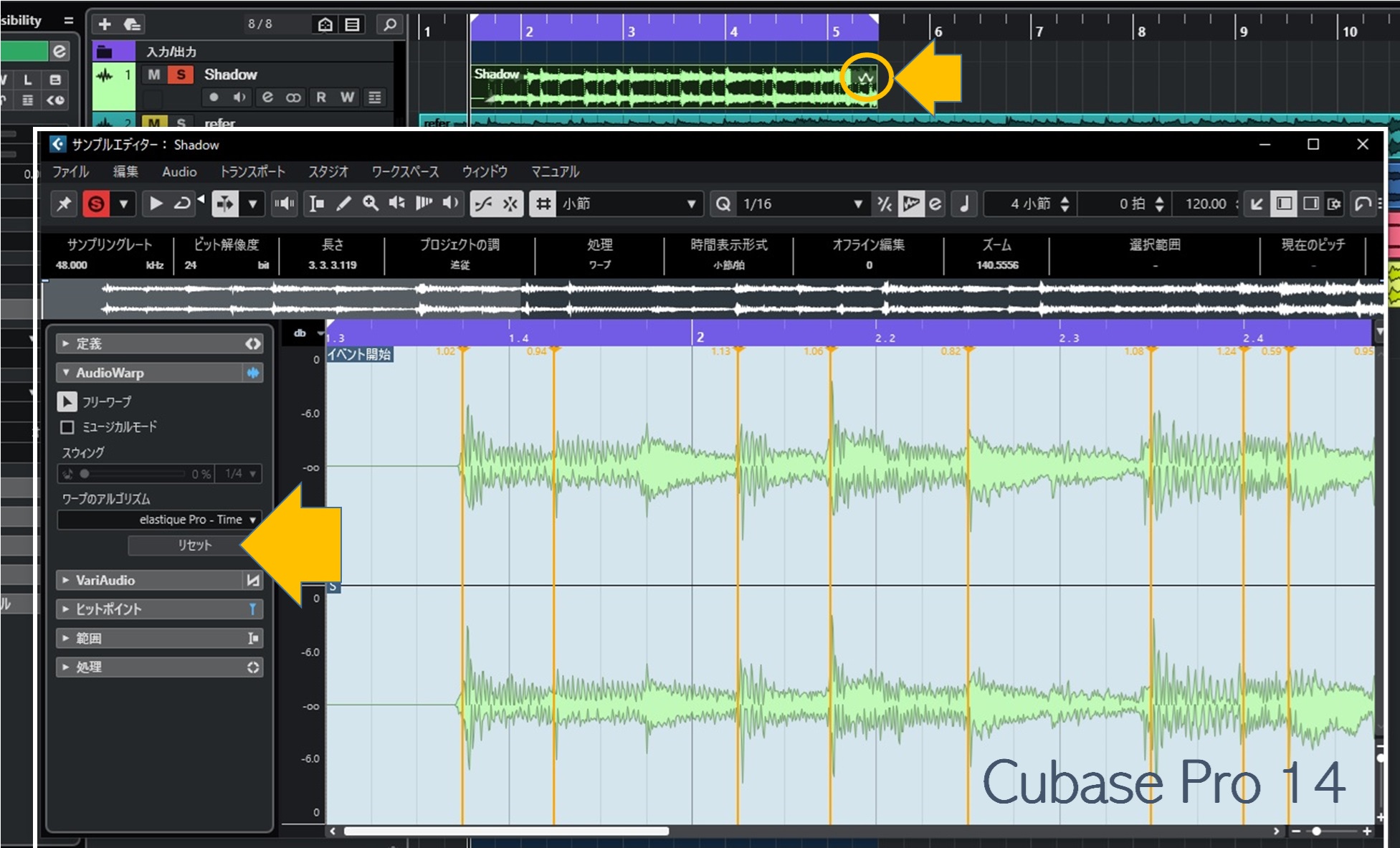This screenshot has width=1400, height=848.
Task: Click the Quantize Q icon
Action: pos(723,204)
